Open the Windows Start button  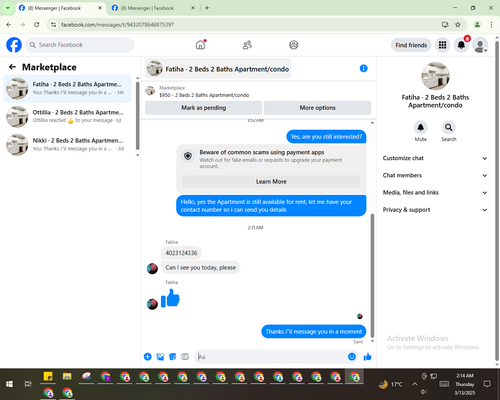tap(9, 384)
